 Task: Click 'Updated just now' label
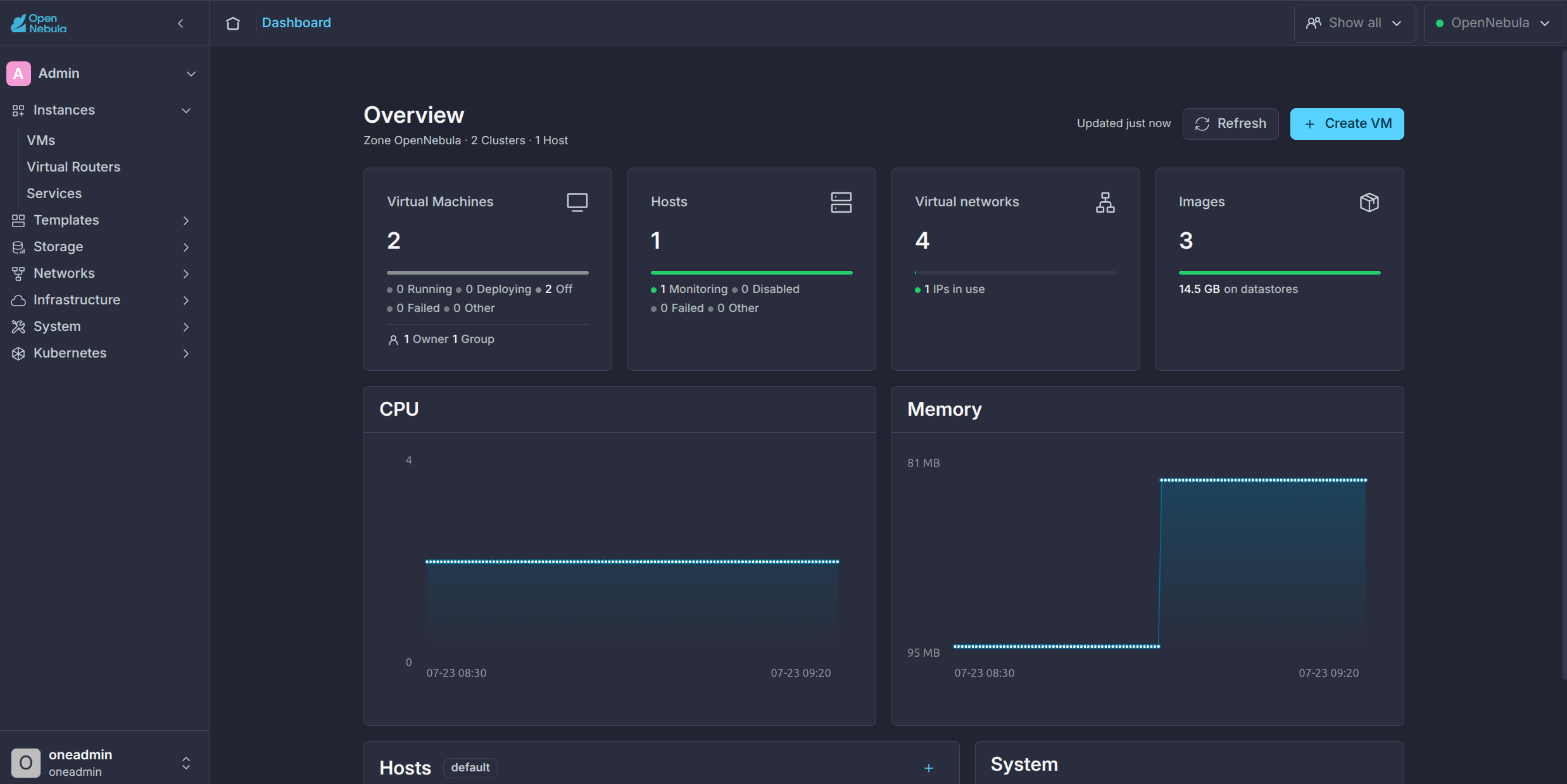point(1124,123)
